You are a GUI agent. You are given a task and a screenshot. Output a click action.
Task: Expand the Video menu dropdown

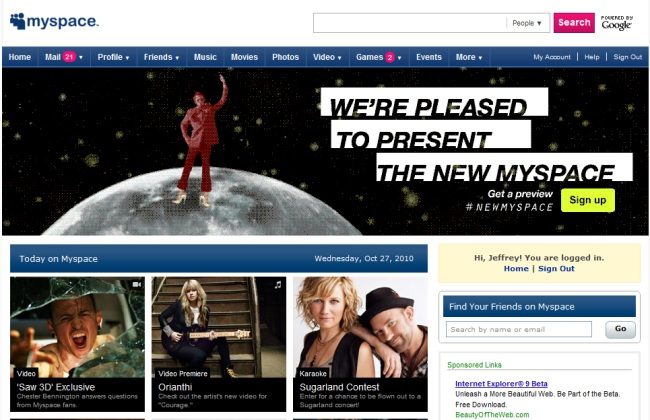327,57
